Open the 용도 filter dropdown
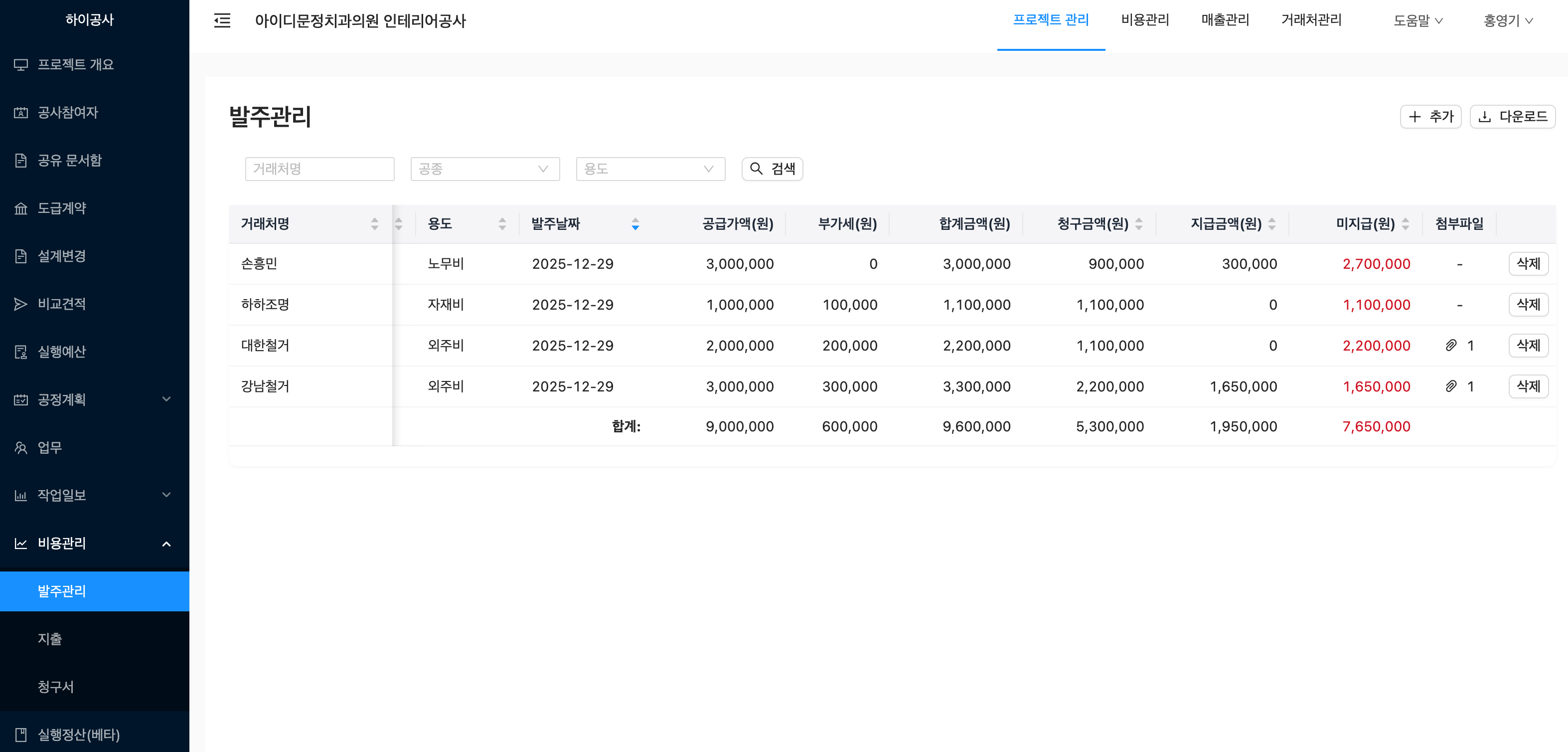Viewport: 1568px width, 752px height. tap(650, 169)
